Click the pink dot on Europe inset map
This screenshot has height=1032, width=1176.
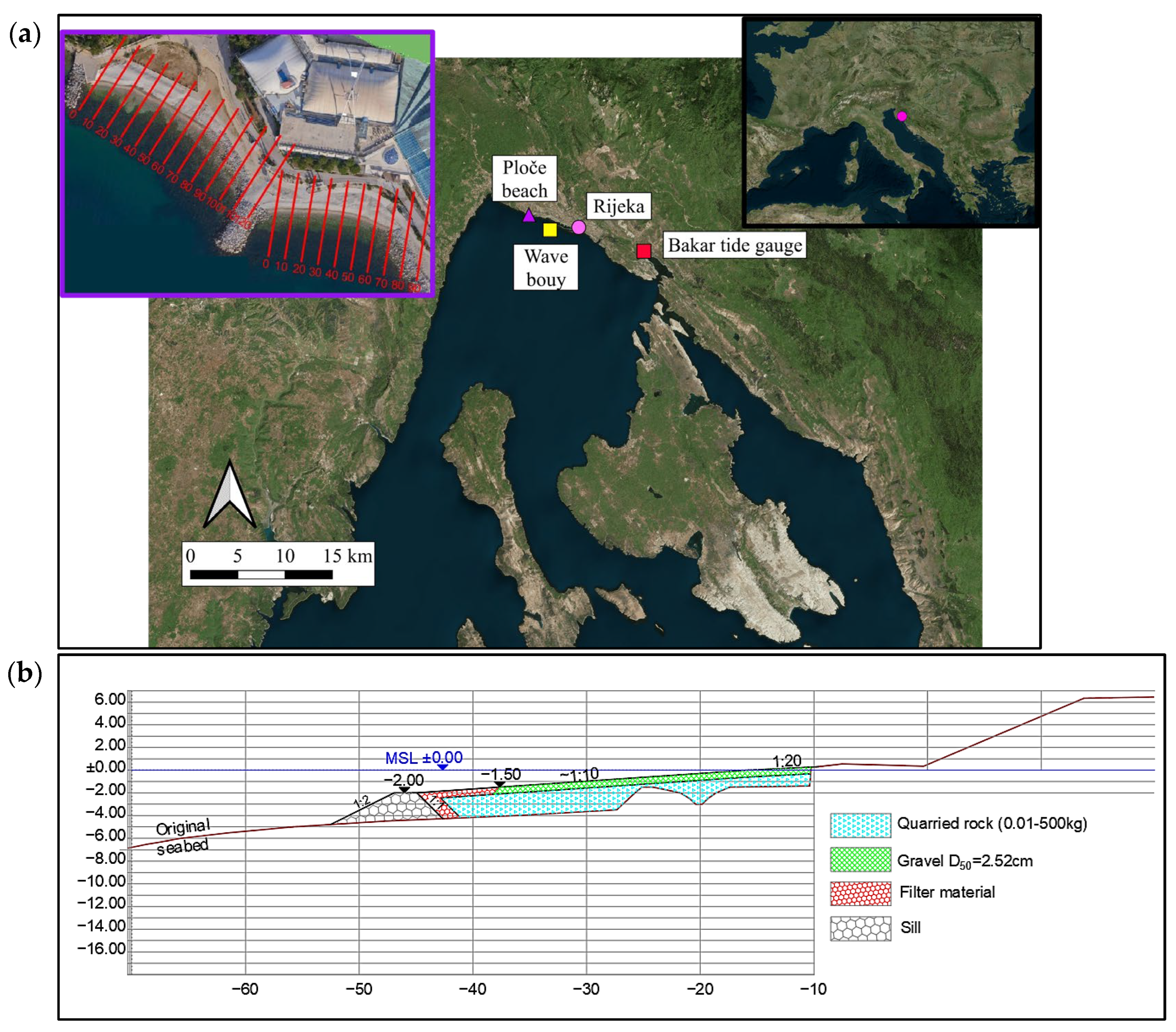[x=902, y=116]
